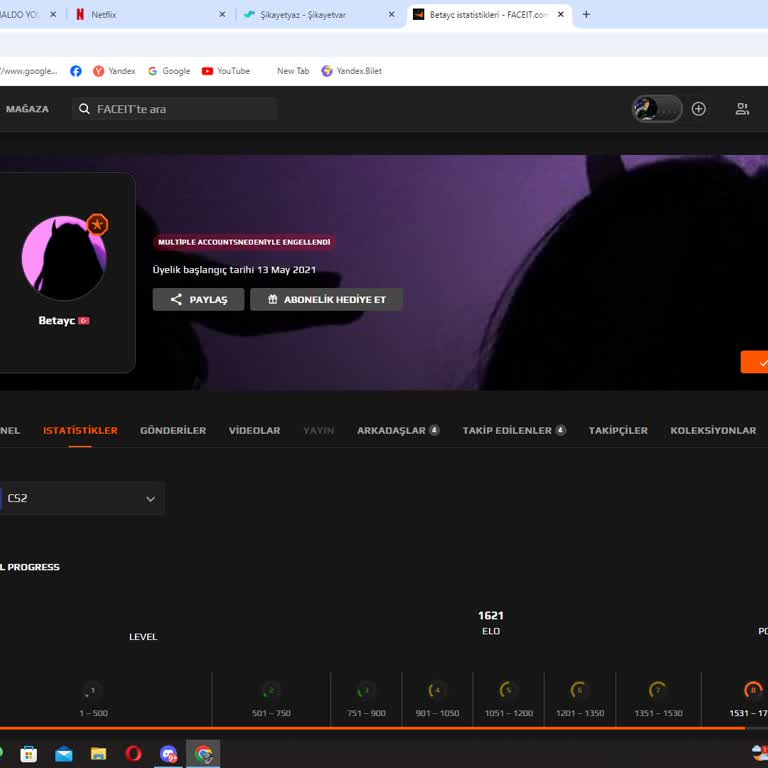Image resolution: width=768 pixels, height=768 pixels.
Task: Select level 7 icon above 1351 – 1530
Action: (x=657, y=691)
